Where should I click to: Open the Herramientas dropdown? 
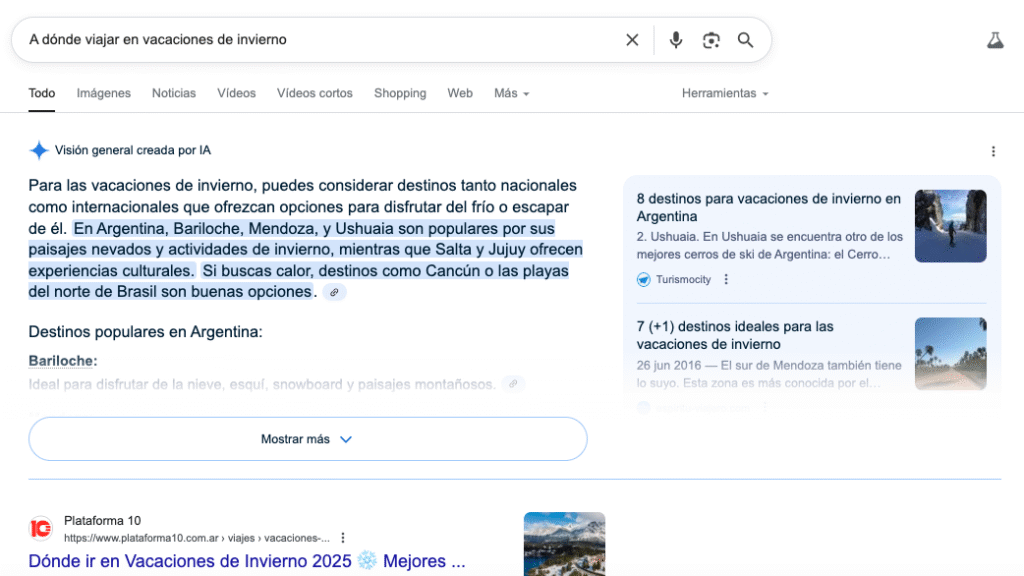tap(725, 93)
